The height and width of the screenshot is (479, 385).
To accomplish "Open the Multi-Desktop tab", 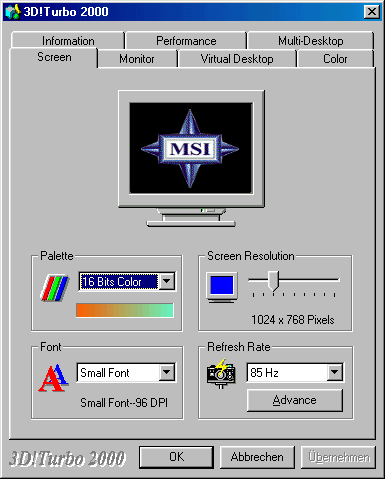I will 311,41.
